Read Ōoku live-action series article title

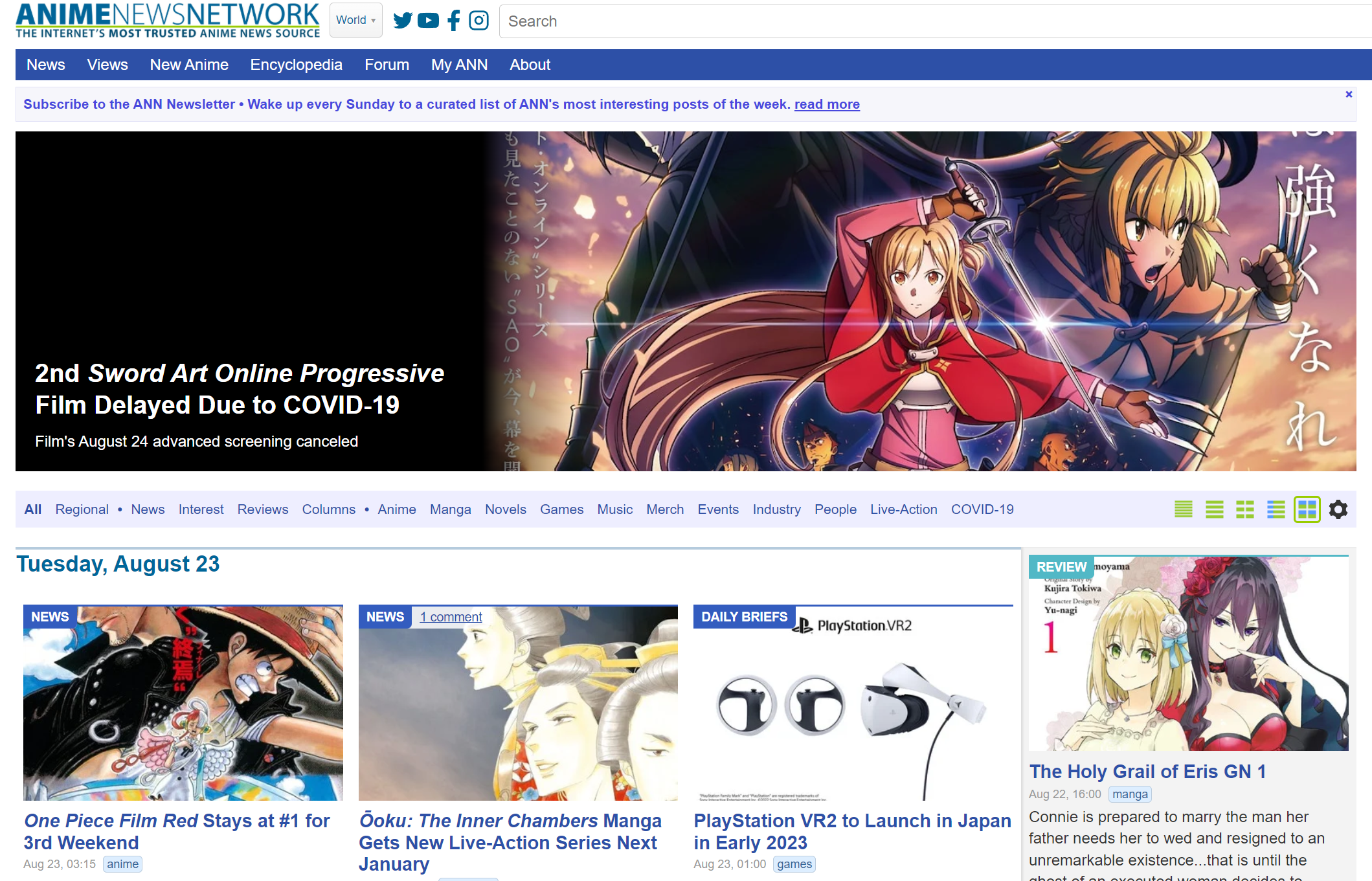pyautogui.click(x=510, y=842)
